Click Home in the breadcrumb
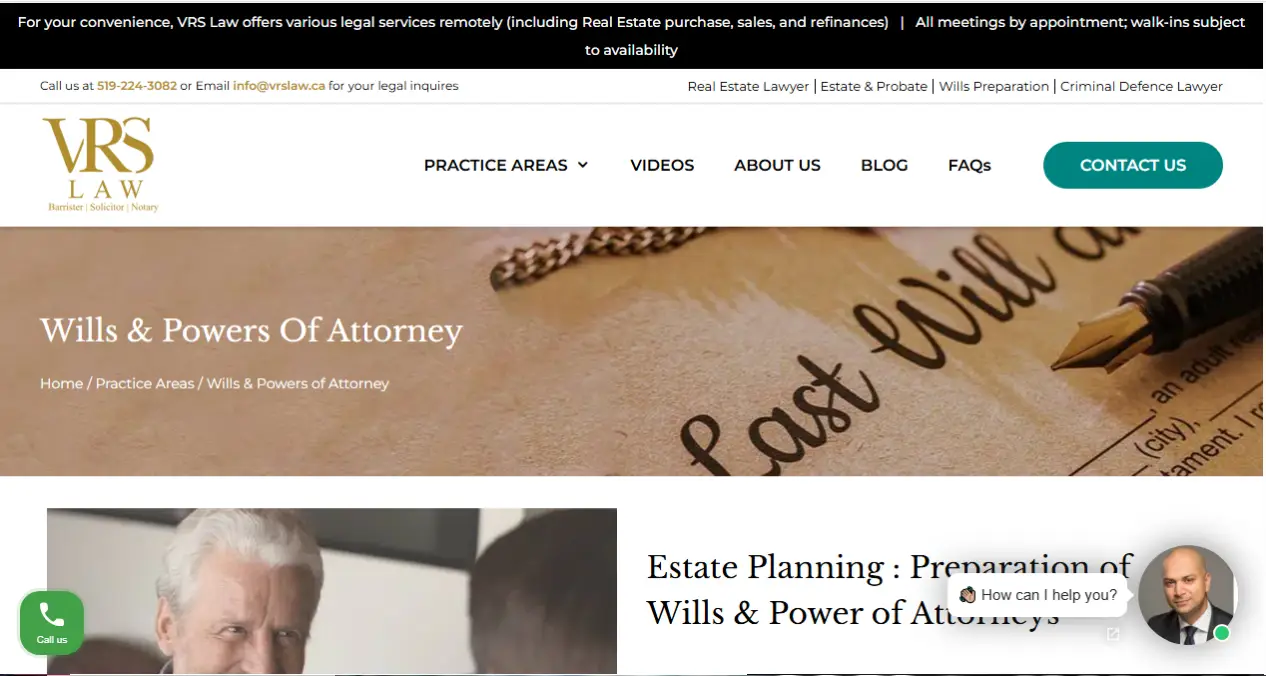The height and width of the screenshot is (677, 1266). (61, 383)
